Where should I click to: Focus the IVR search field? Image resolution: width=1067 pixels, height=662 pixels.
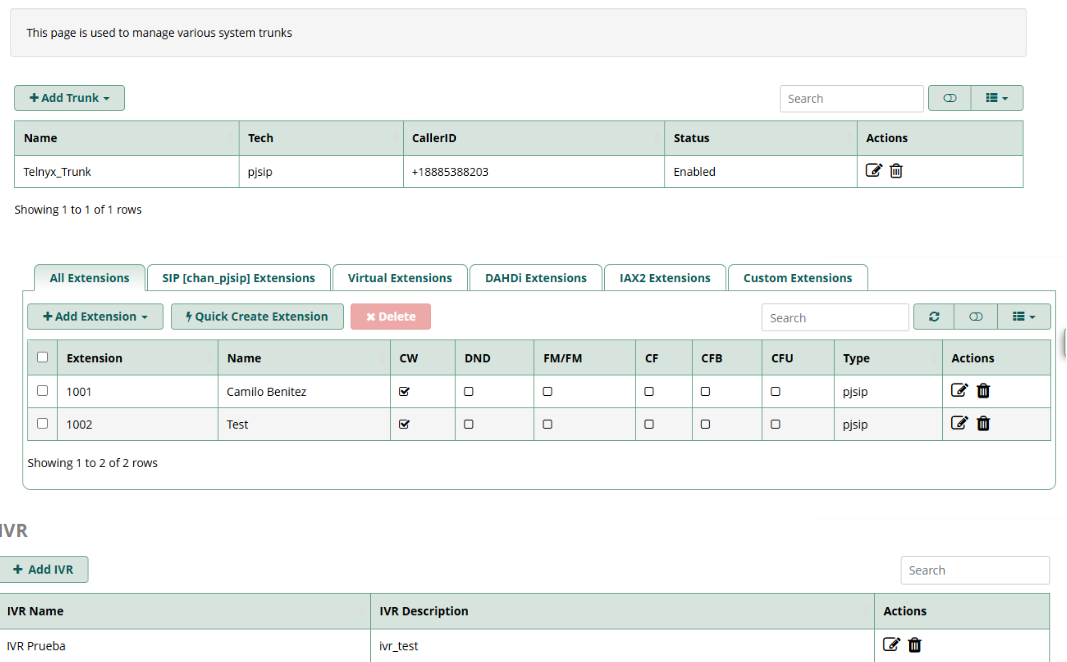pyautogui.click(x=975, y=570)
